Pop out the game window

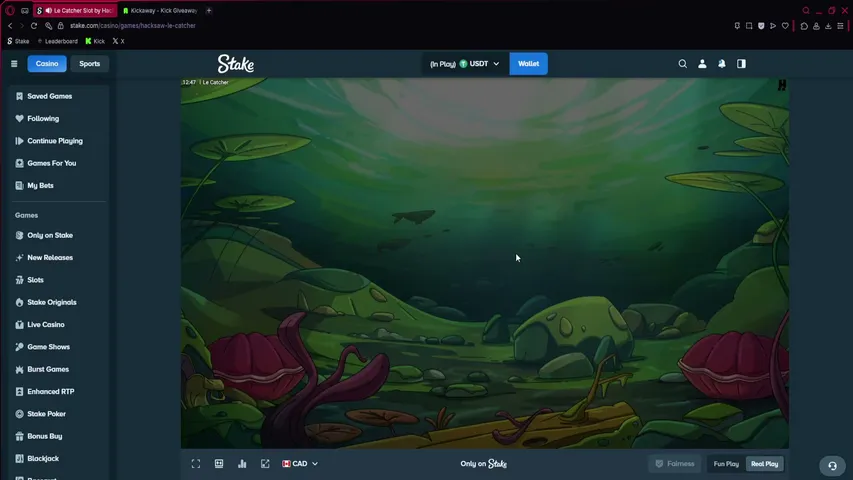point(265,464)
